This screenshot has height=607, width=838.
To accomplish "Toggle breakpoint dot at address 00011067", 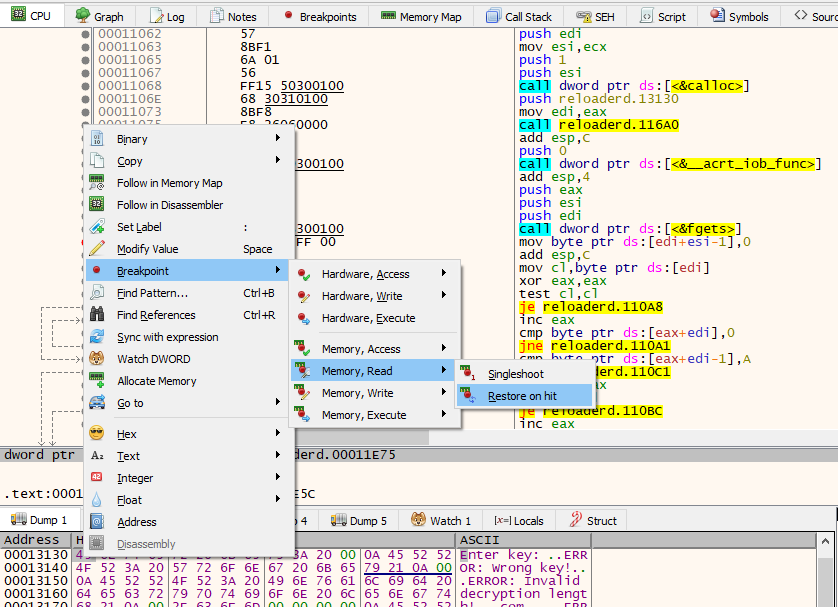I will coord(86,73).
